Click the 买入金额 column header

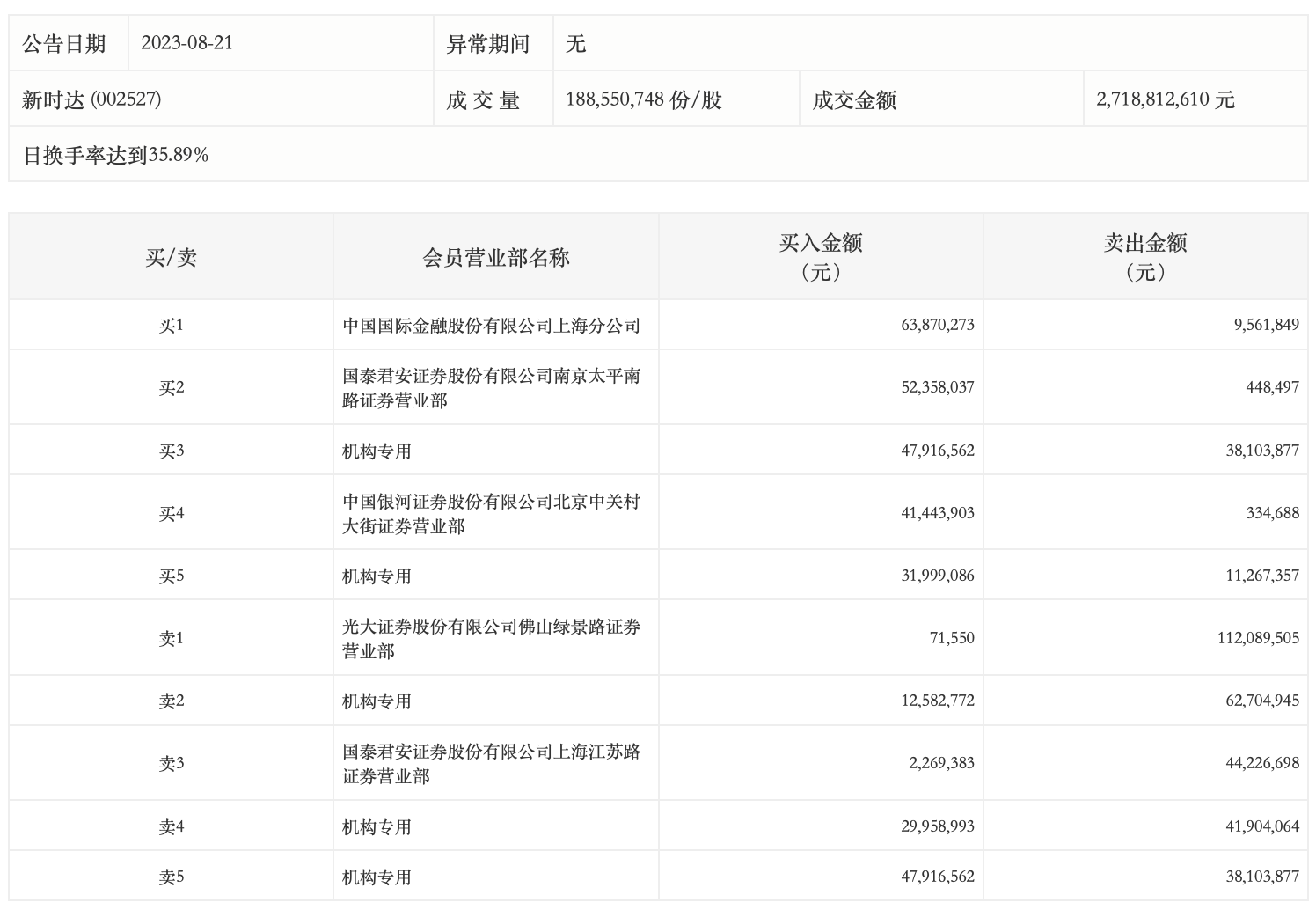click(820, 256)
